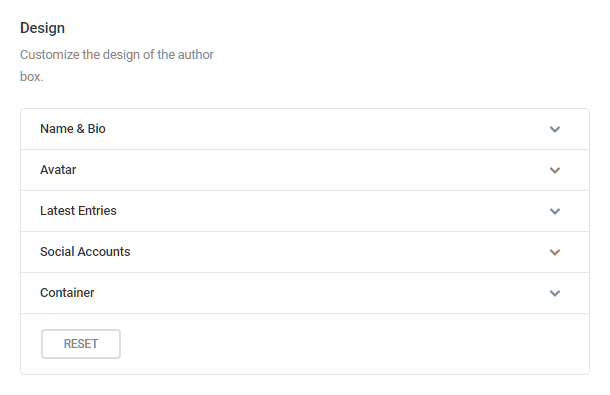Open the Container styling accordion

305,293
